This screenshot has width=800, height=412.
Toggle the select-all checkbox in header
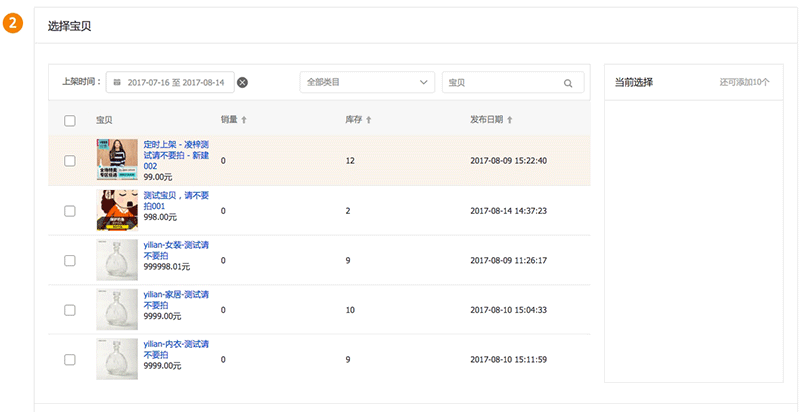point(70,121)
